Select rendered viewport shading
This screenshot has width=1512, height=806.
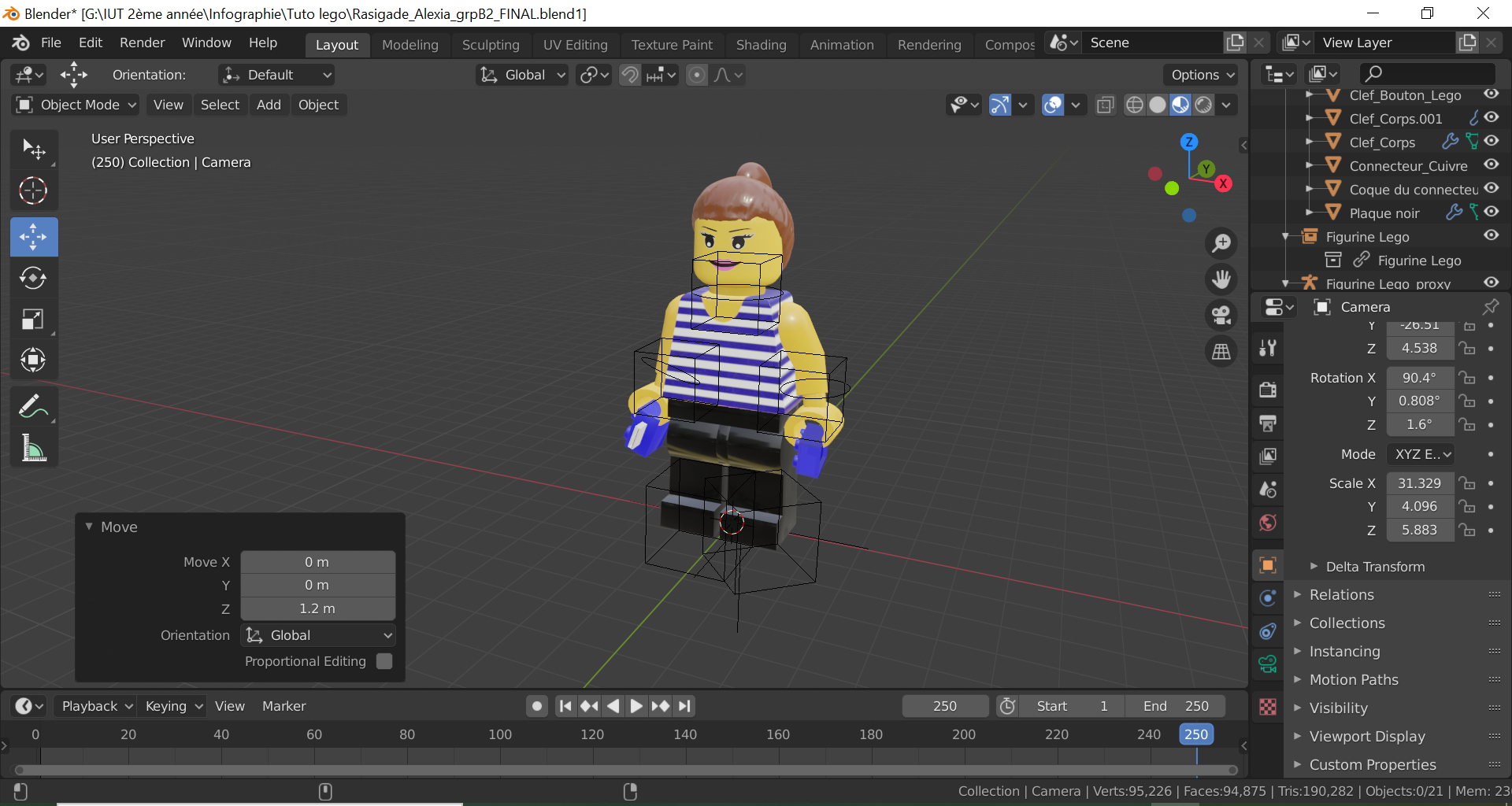click(1203, 105)
